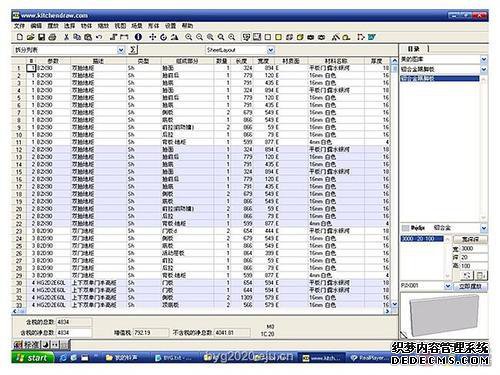Click the Information circle icon
The image size is (500, 375).
click(138, 37)
